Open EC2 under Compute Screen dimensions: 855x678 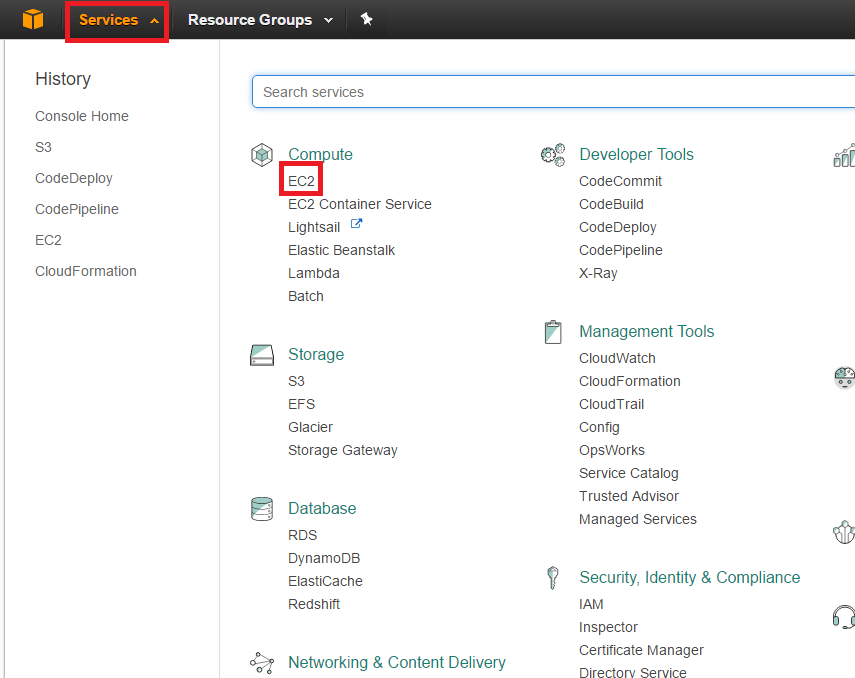click(301, 181)
